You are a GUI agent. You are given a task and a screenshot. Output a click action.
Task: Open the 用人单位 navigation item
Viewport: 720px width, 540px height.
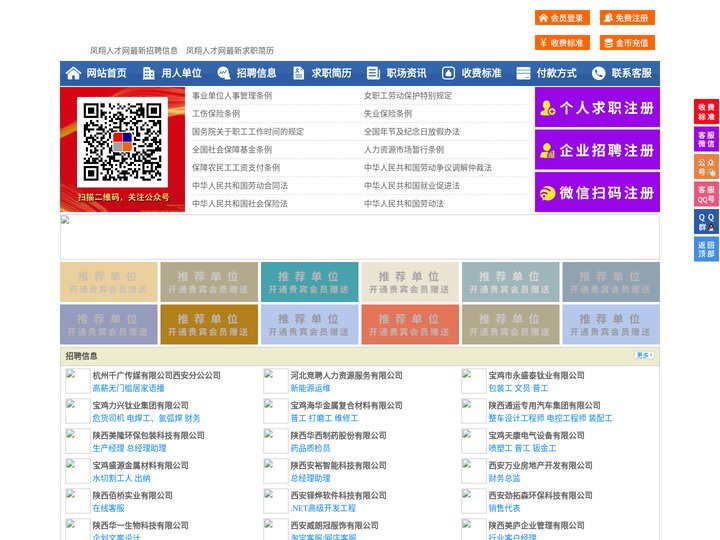point(181,73)
